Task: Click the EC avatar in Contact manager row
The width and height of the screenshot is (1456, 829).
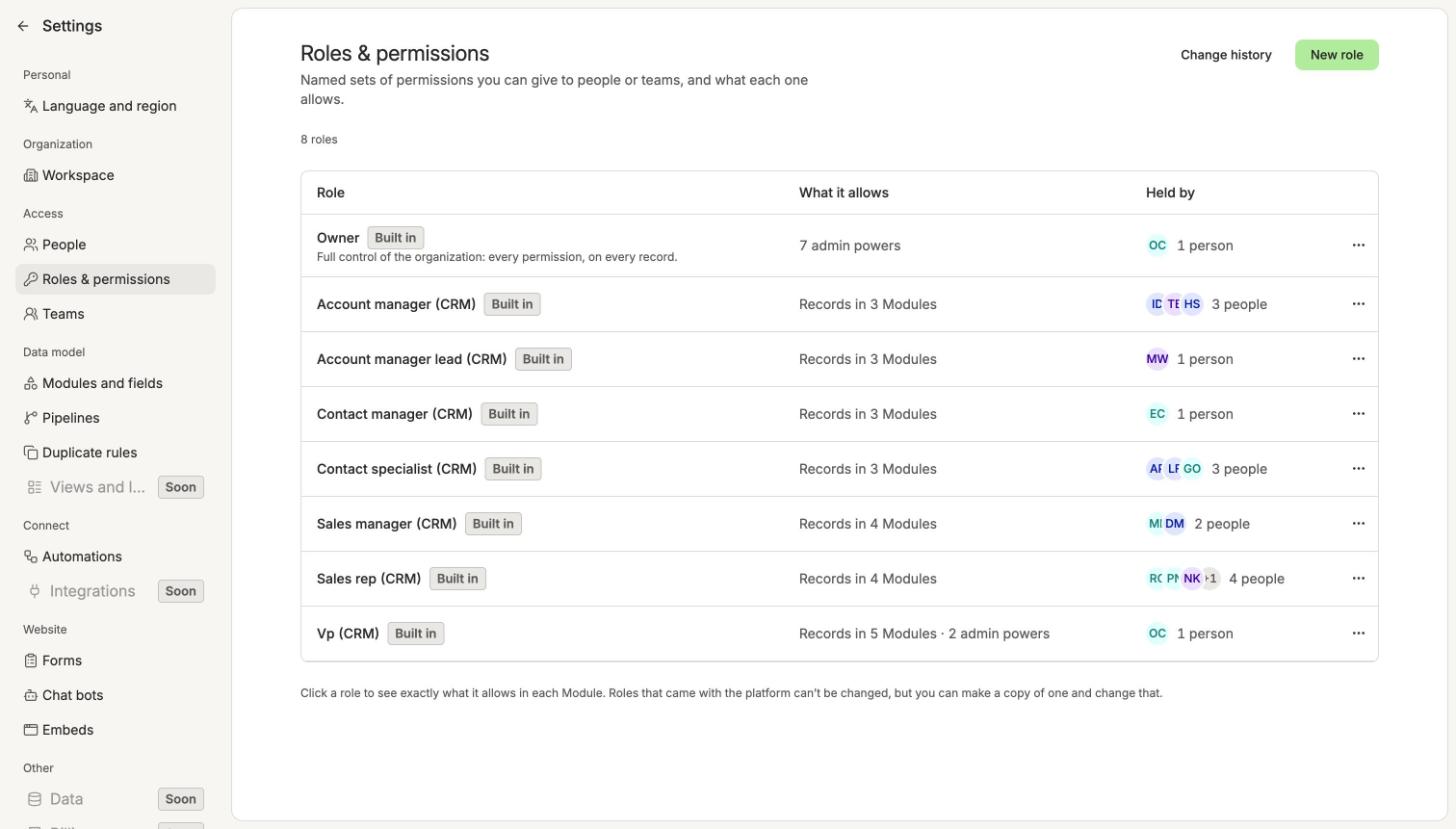Action: (x=1157, y=414)
